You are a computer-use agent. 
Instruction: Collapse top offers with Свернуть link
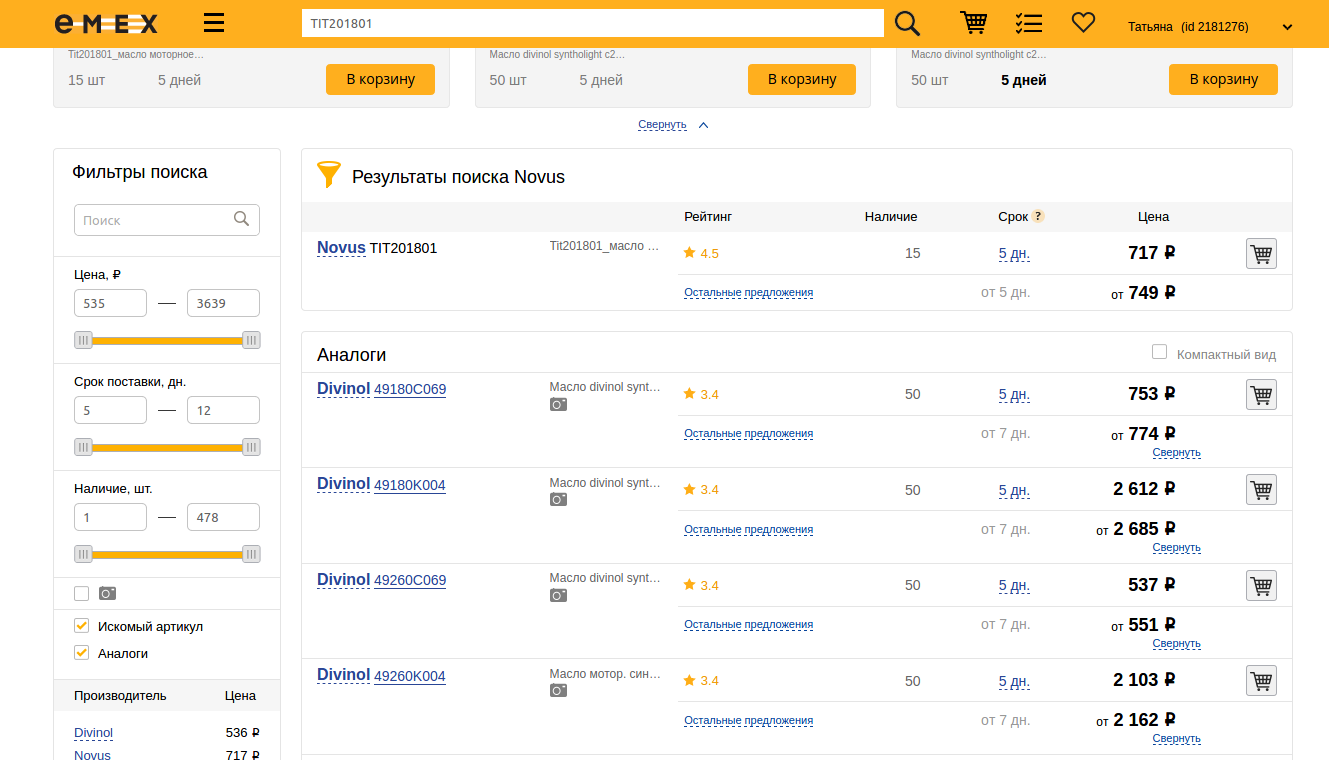(662, 125)
